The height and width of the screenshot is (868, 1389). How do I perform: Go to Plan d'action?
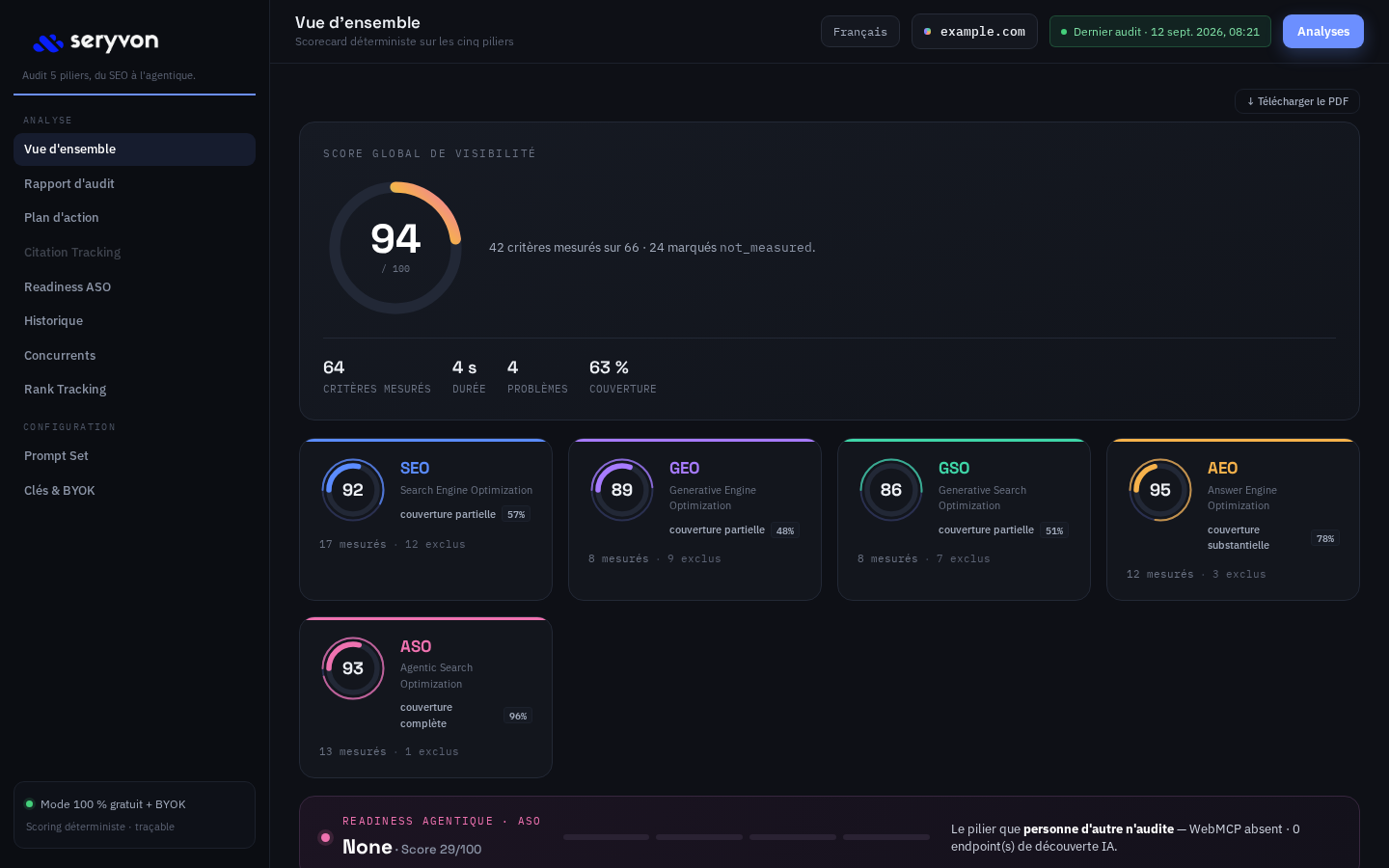tap(134, 218)
